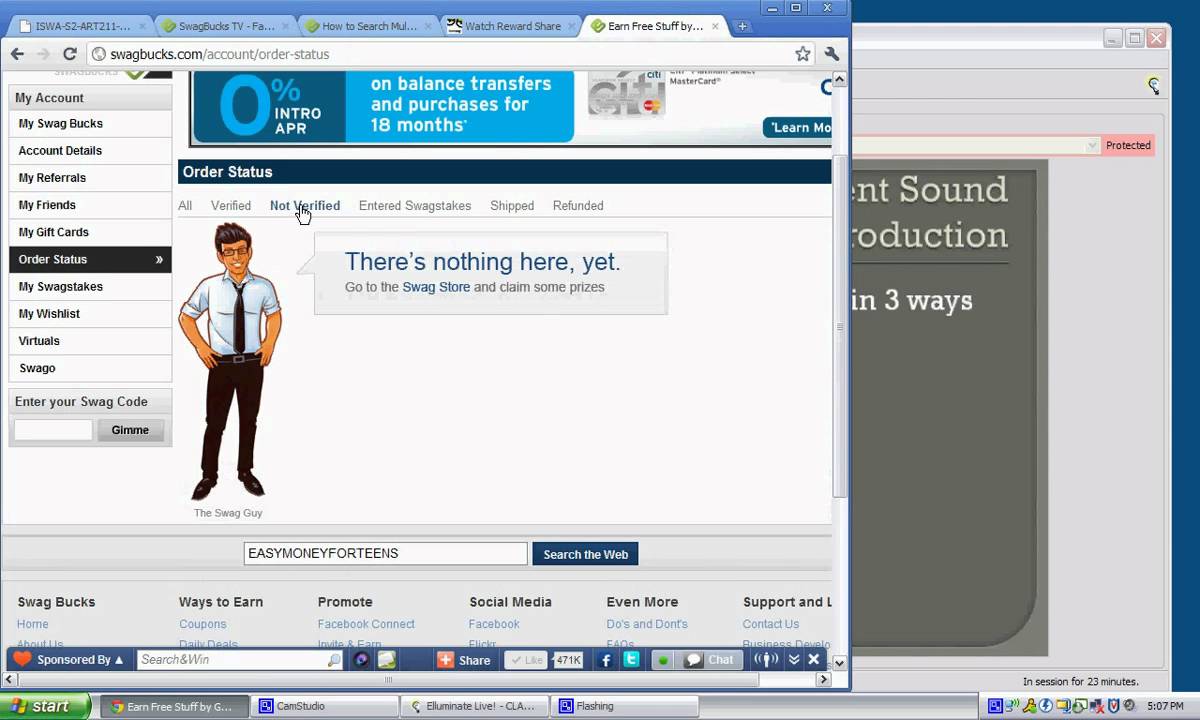1200x720 pixels.
Task: Switch to ISWA-S2-ART211 browser tab
Action: (x=80, y=26)
